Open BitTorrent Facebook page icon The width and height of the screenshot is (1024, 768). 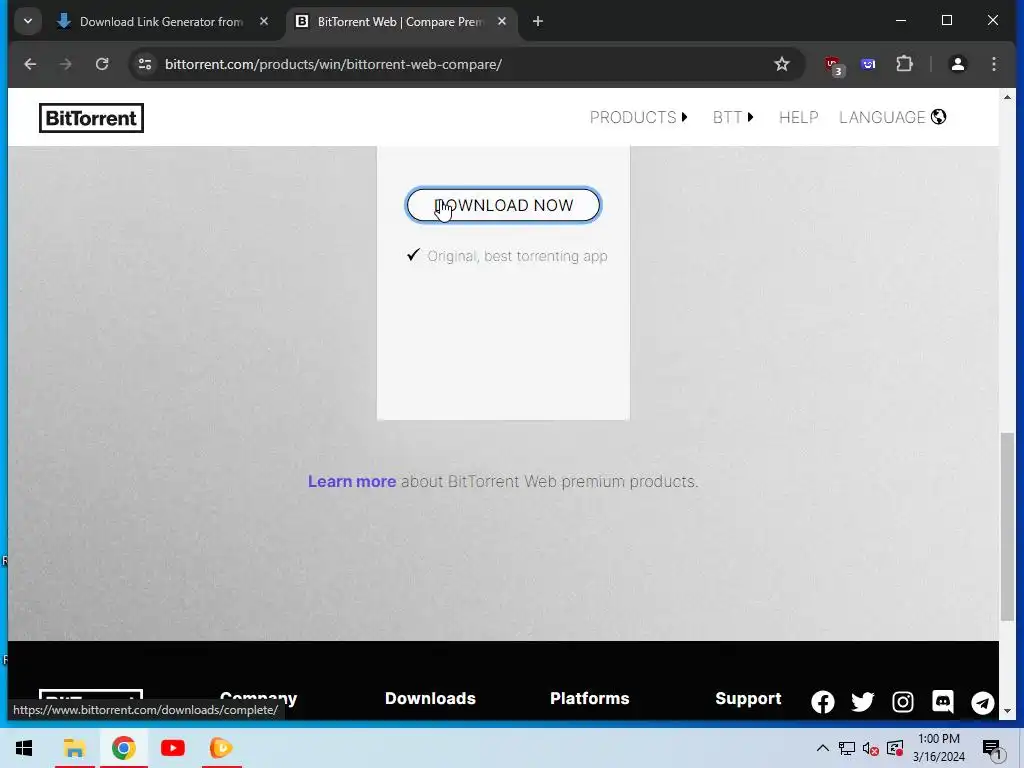coord(822,702)
